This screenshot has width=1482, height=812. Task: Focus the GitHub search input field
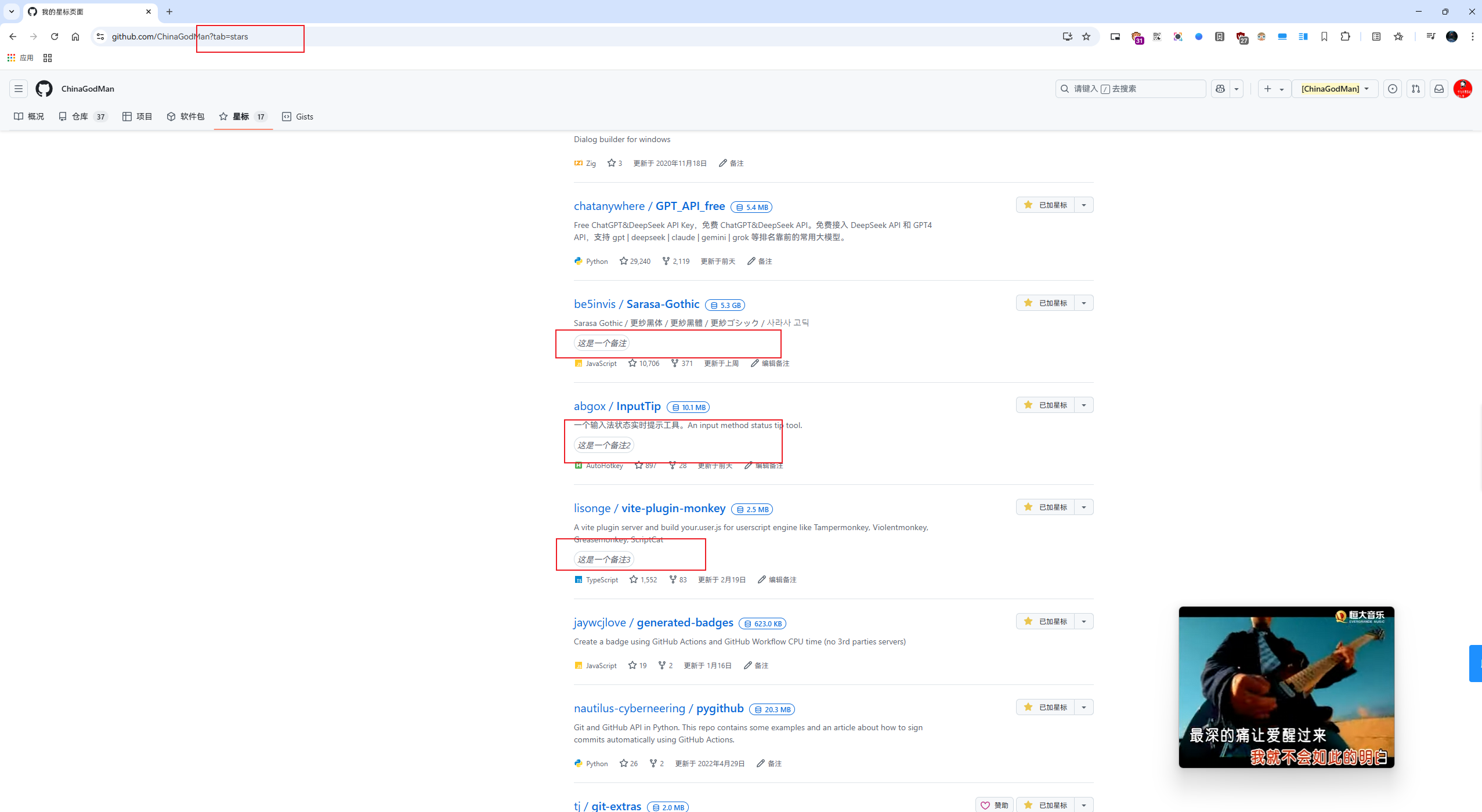(1130, 89)
